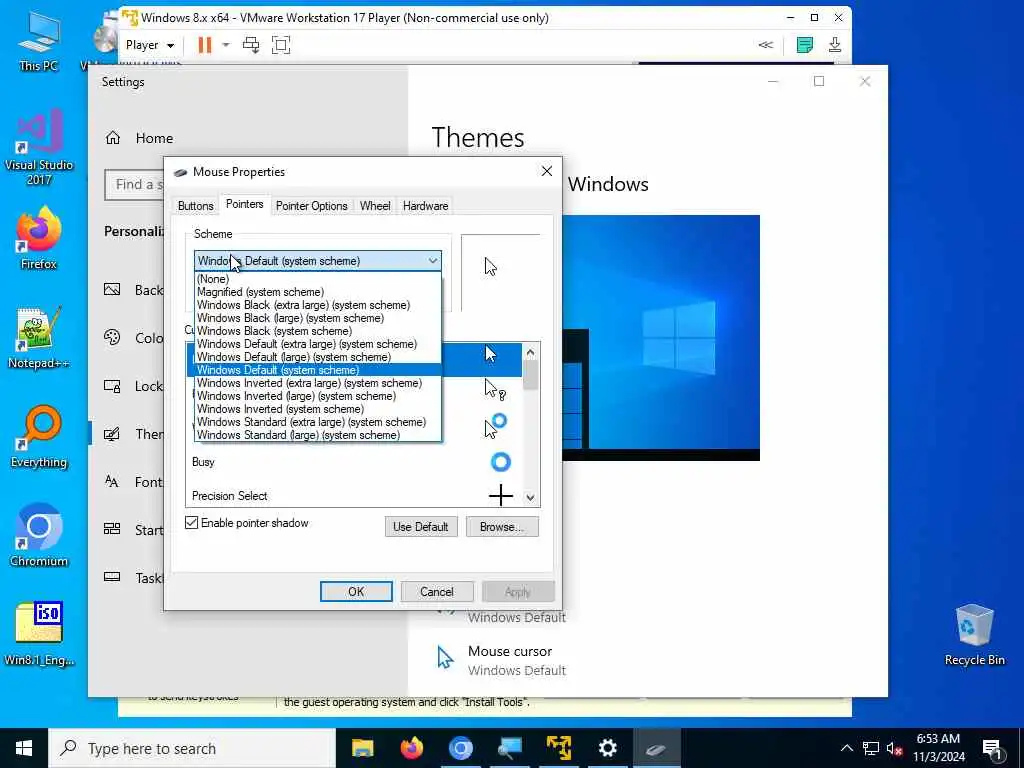Open the Win8.1 ISO file on desktop
The height and width of the screenshot is (768, 1024).
(x=39, y=634)
